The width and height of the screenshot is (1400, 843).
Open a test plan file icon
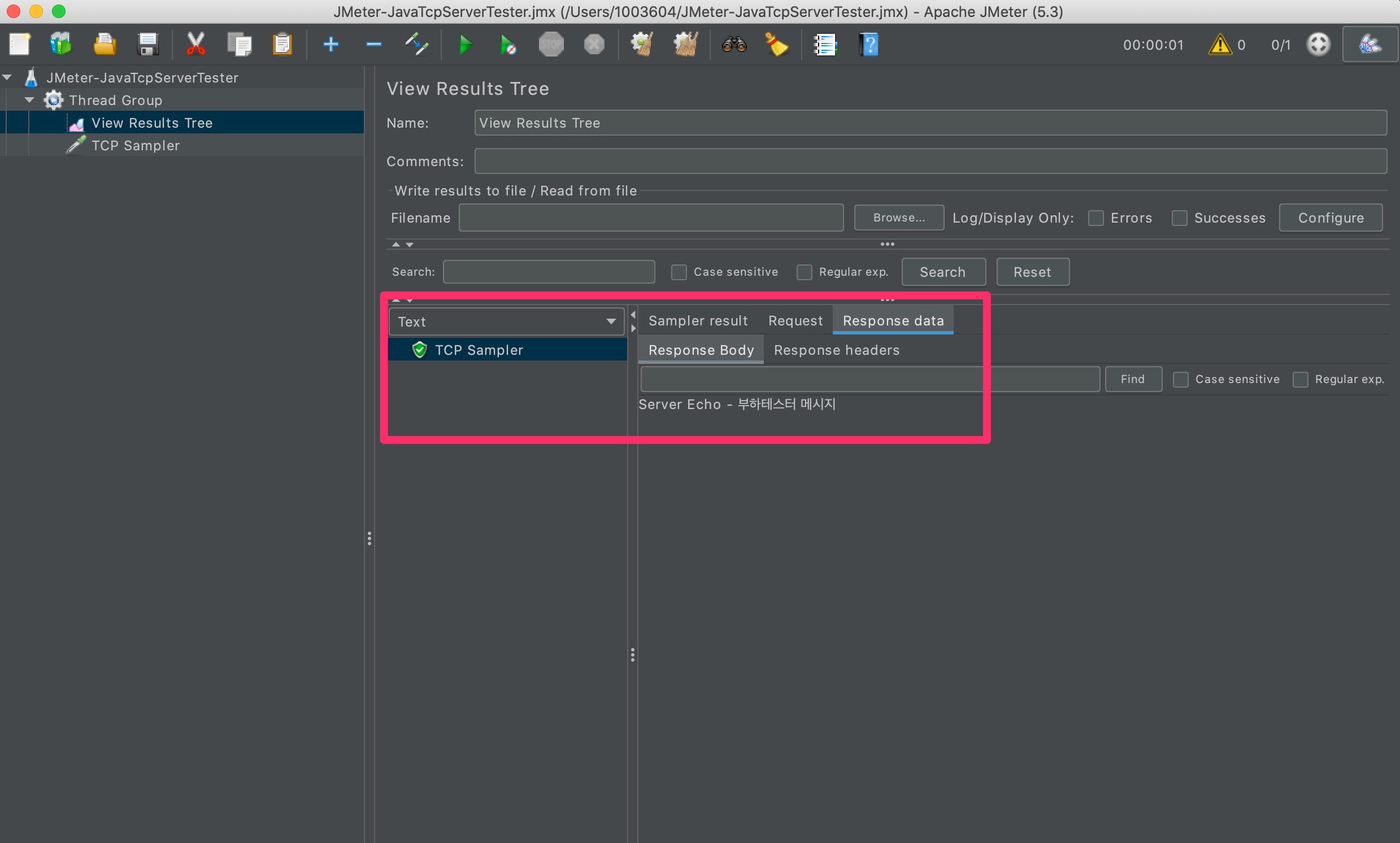[x=105, y=44]
